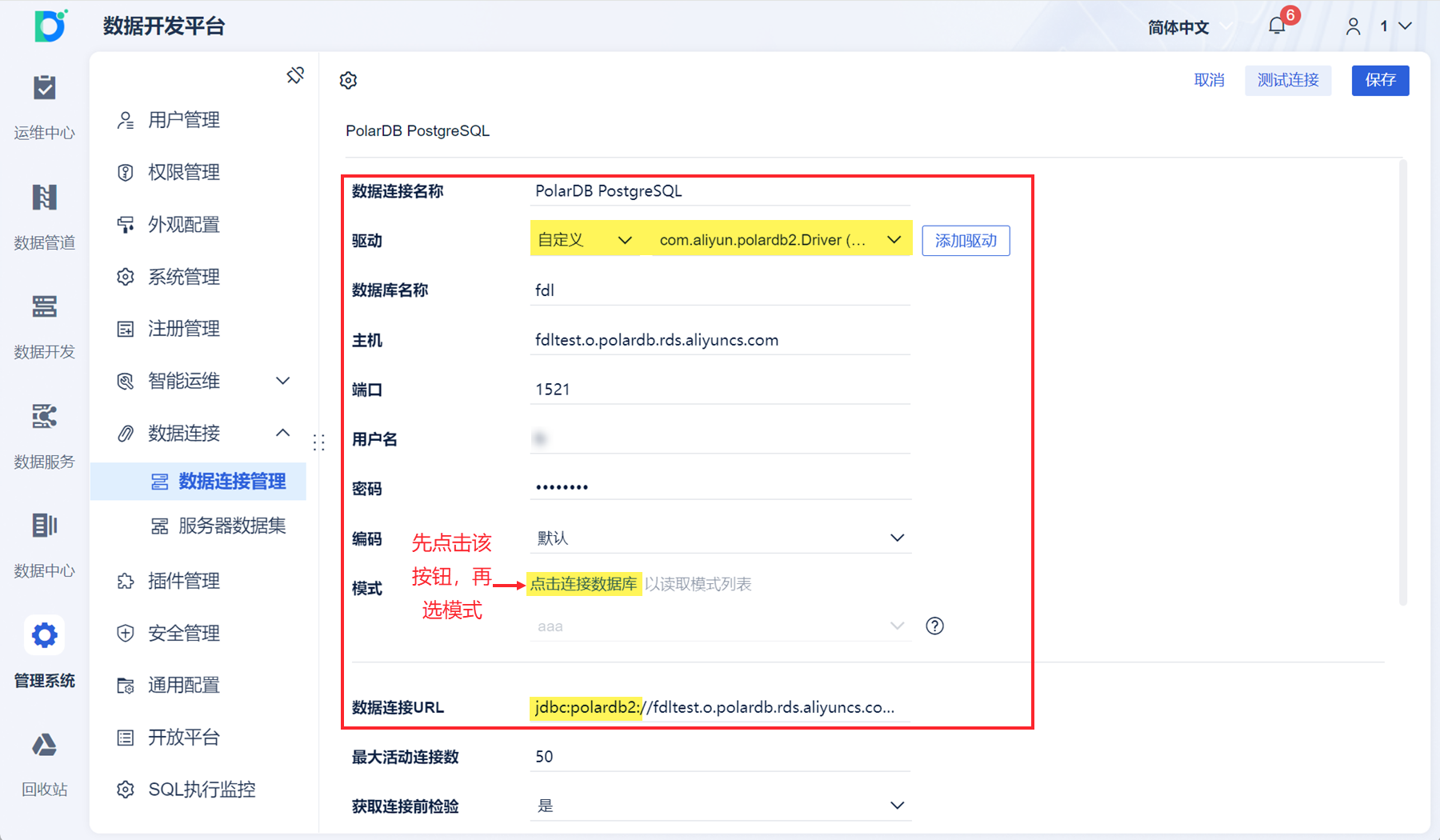Click the 系统管理 gear icon
The width and height of the screenshot is (1440, 840).
(x=126, y=277)
